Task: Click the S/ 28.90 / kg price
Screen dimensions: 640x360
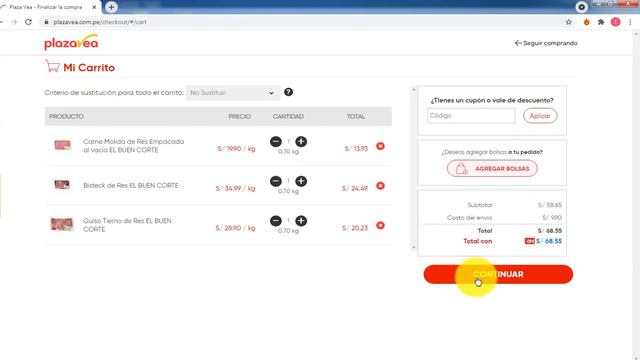Action: click(x=236, y=228)
